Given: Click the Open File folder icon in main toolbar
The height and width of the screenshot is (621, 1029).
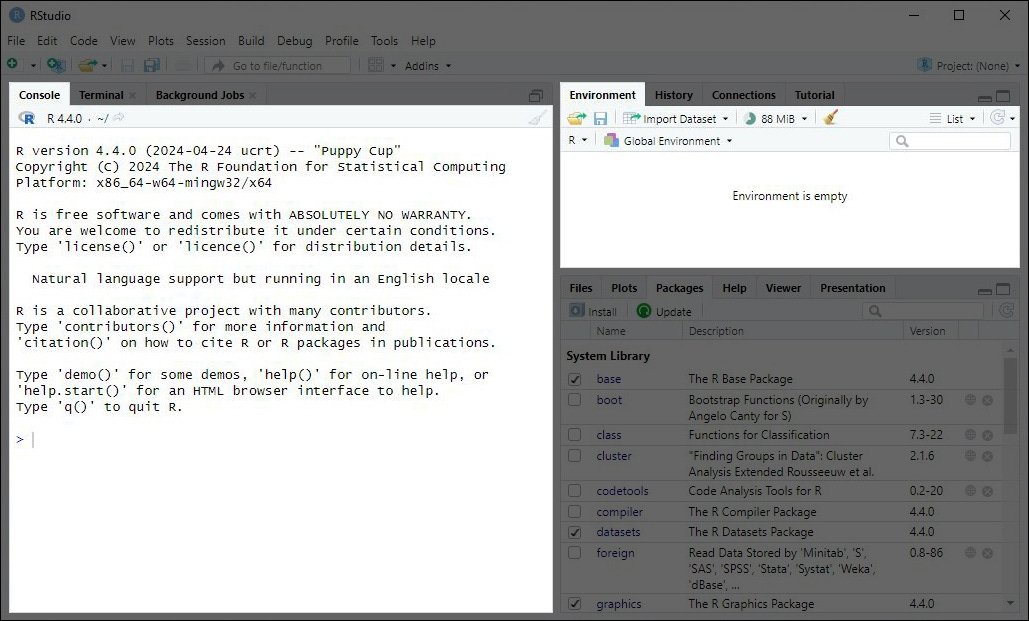Looking at the screenshot, I should click(x=87, y=65).
